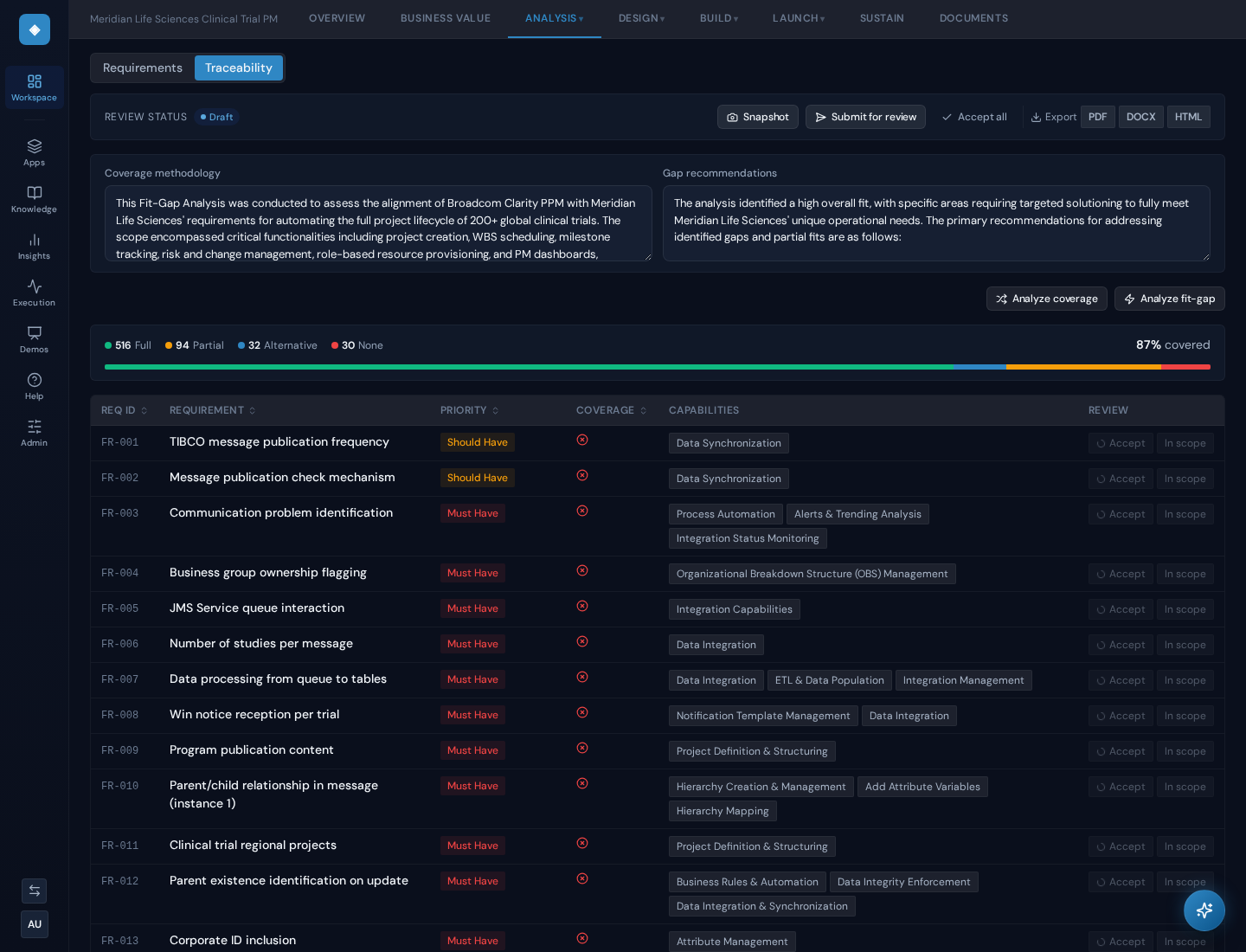This screenshot has width=1246, height=952.
Task: Open the Draft review status badge
Action: tap(216, 117)
